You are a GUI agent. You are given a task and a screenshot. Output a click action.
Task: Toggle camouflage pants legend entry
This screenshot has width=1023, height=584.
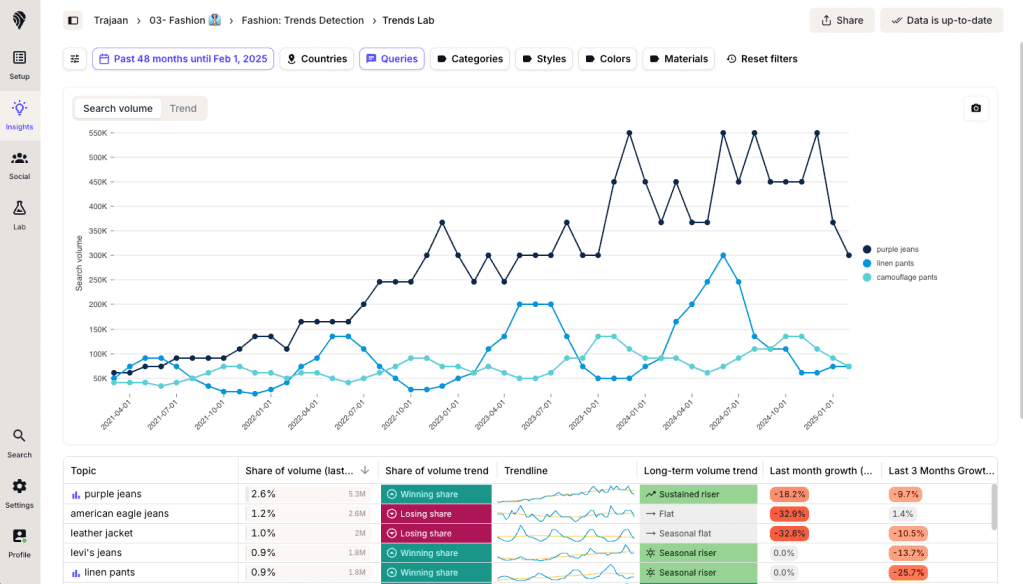900,277
